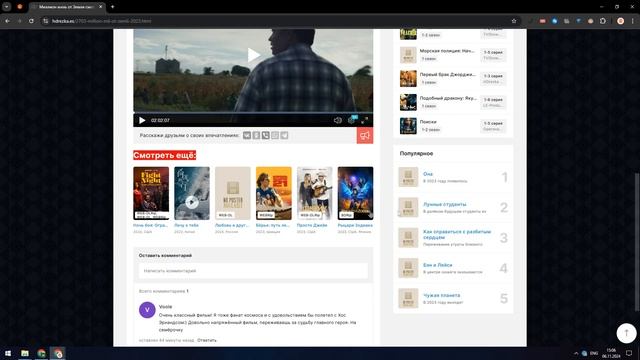The width and height of the screenshot is (640, 360).
Task: Click the page vertical scrollbar
Action: (x=638, y=242)
